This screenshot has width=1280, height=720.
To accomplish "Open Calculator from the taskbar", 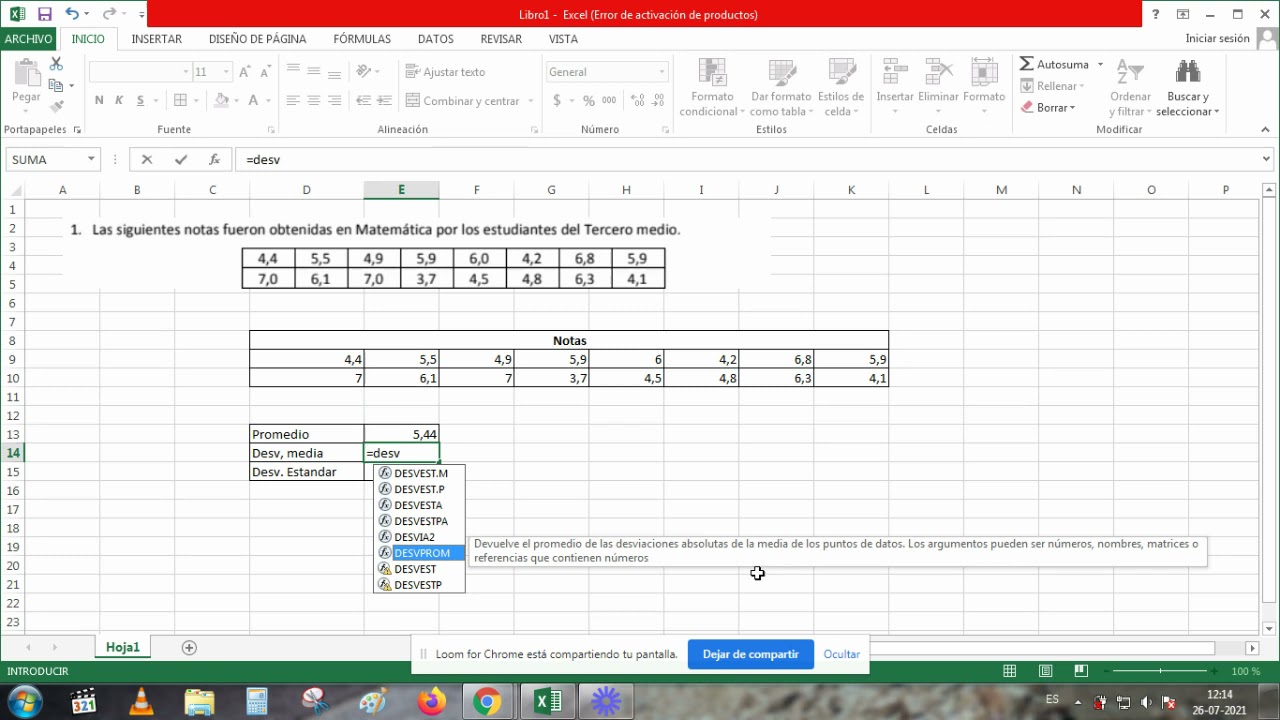I will tap(257, 702).
